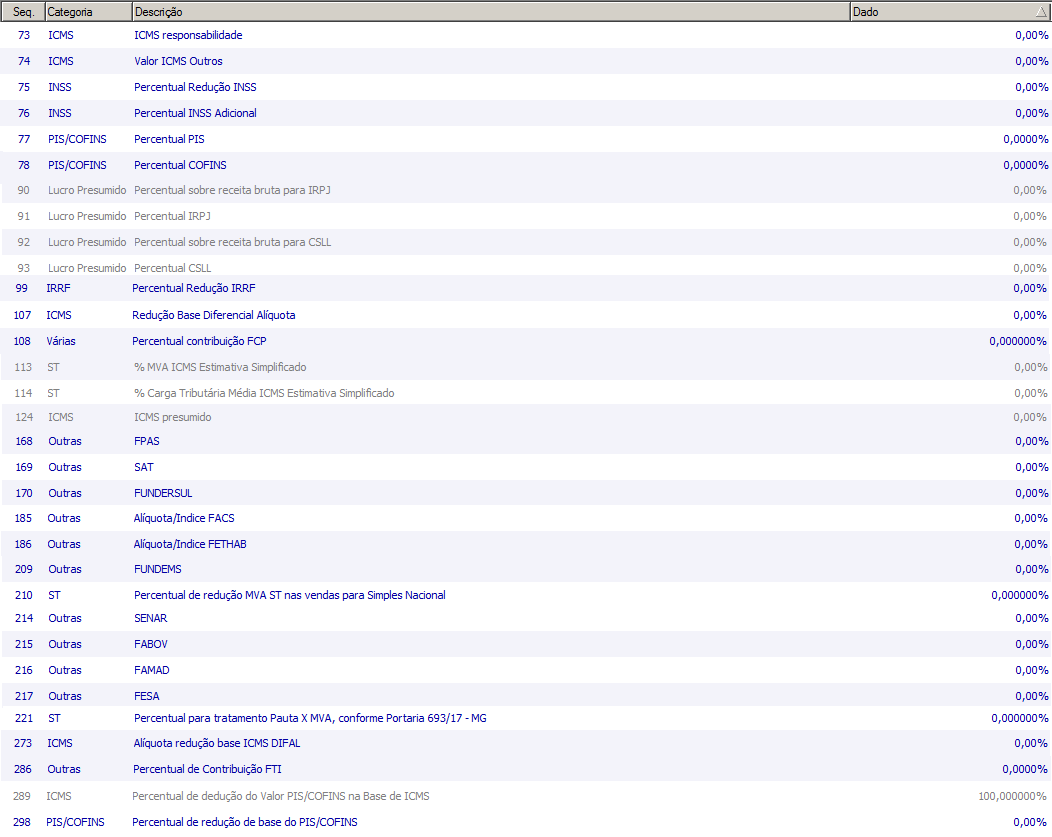
Task: Select row 'Valor ICMS Outros'
Action: [x=526, y=61]
